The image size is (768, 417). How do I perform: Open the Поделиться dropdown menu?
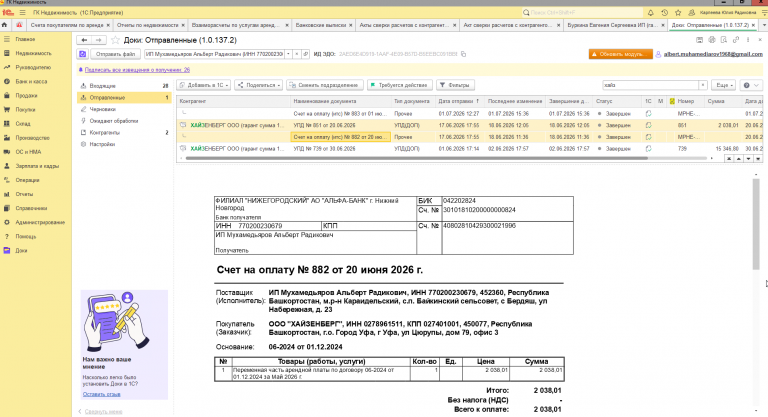point(259,85)
